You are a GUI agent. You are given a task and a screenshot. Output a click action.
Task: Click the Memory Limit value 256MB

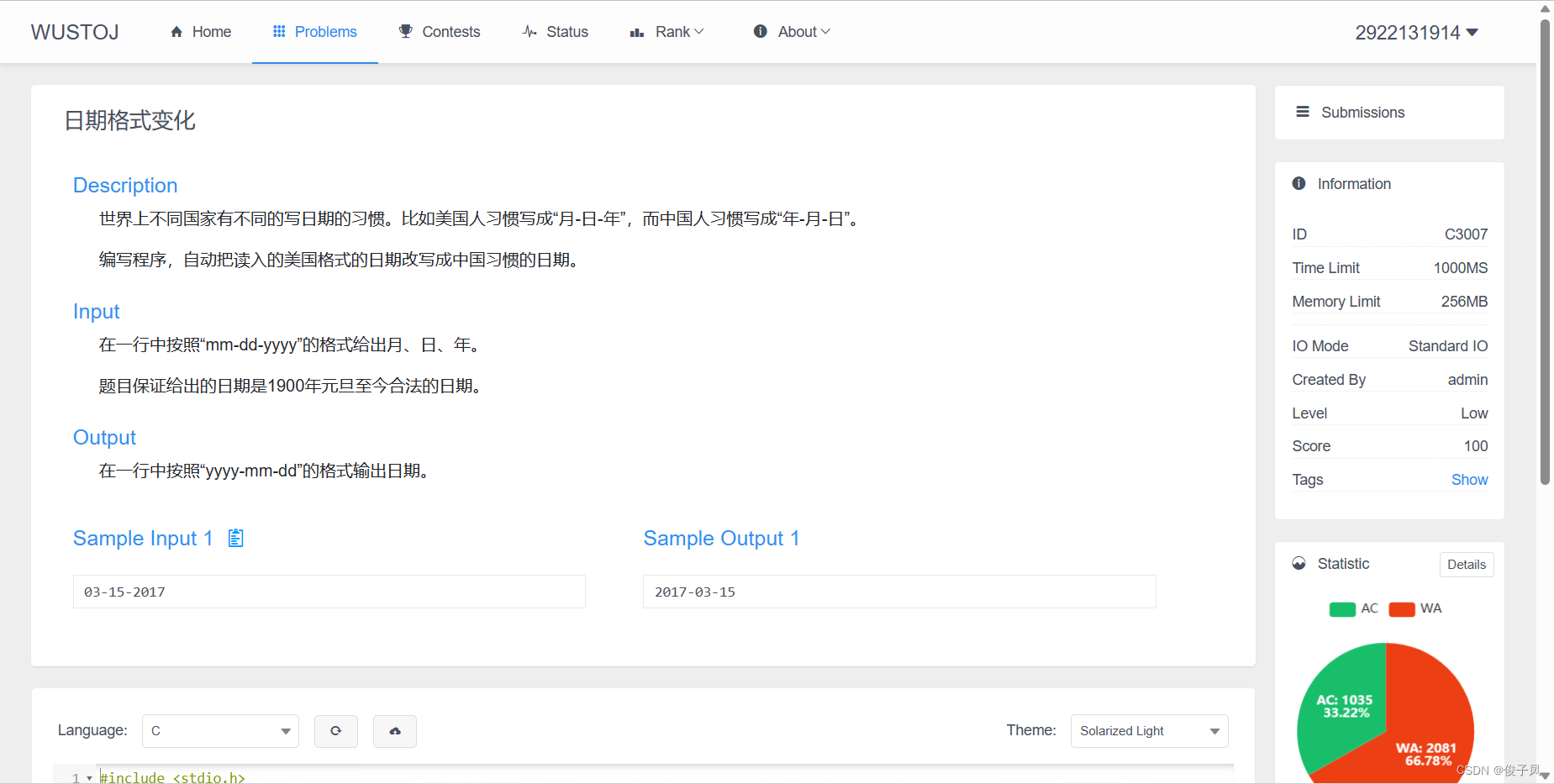pos(1464,302)
